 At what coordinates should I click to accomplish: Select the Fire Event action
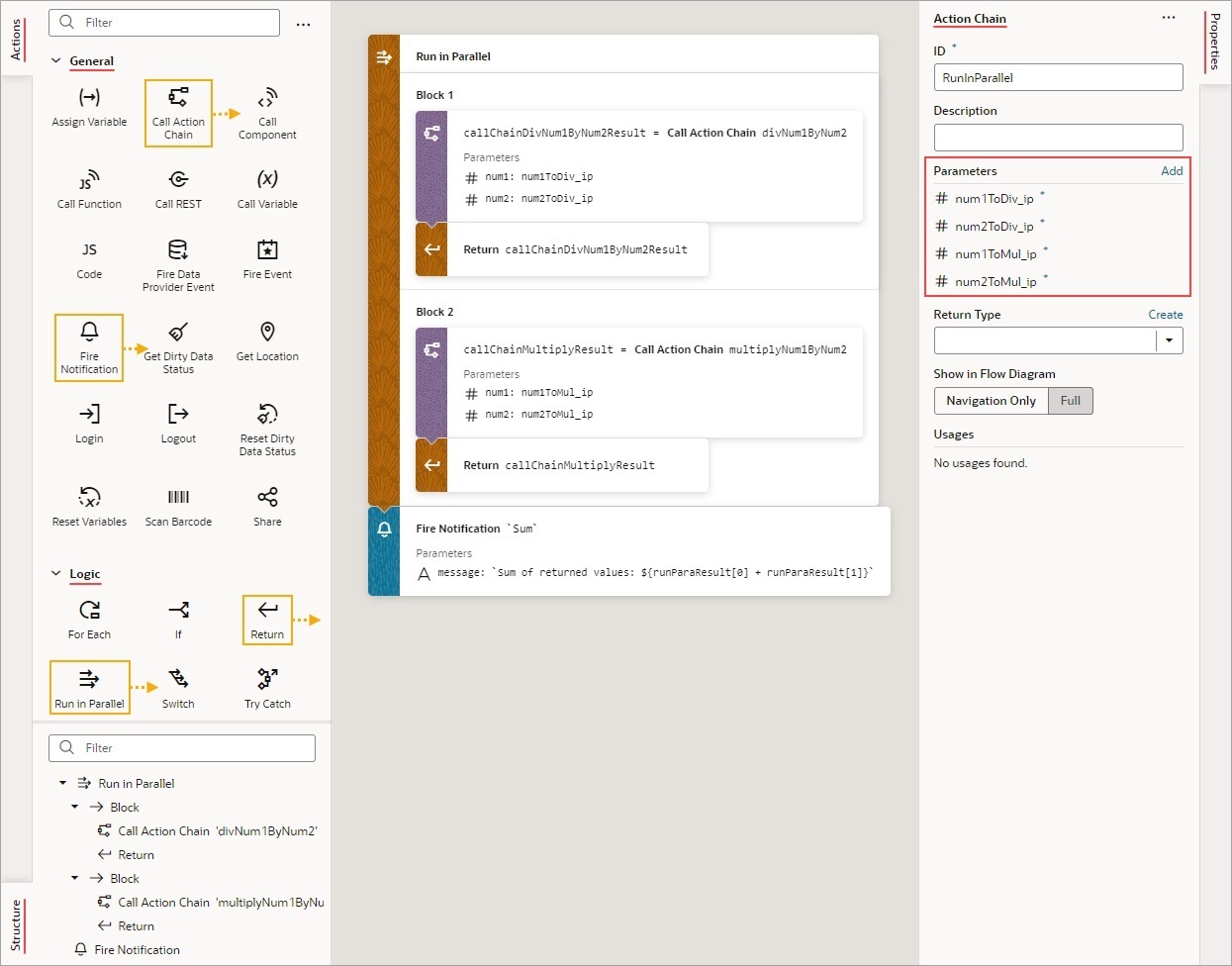(267, 260)
